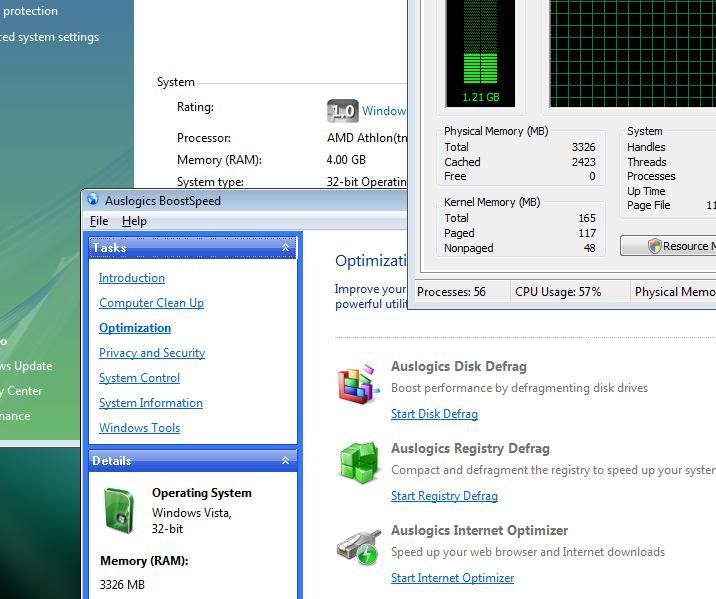Click the Page File label in Task Manager
Viewport: 716px width, 599px height.
click(x=648, y=205)
